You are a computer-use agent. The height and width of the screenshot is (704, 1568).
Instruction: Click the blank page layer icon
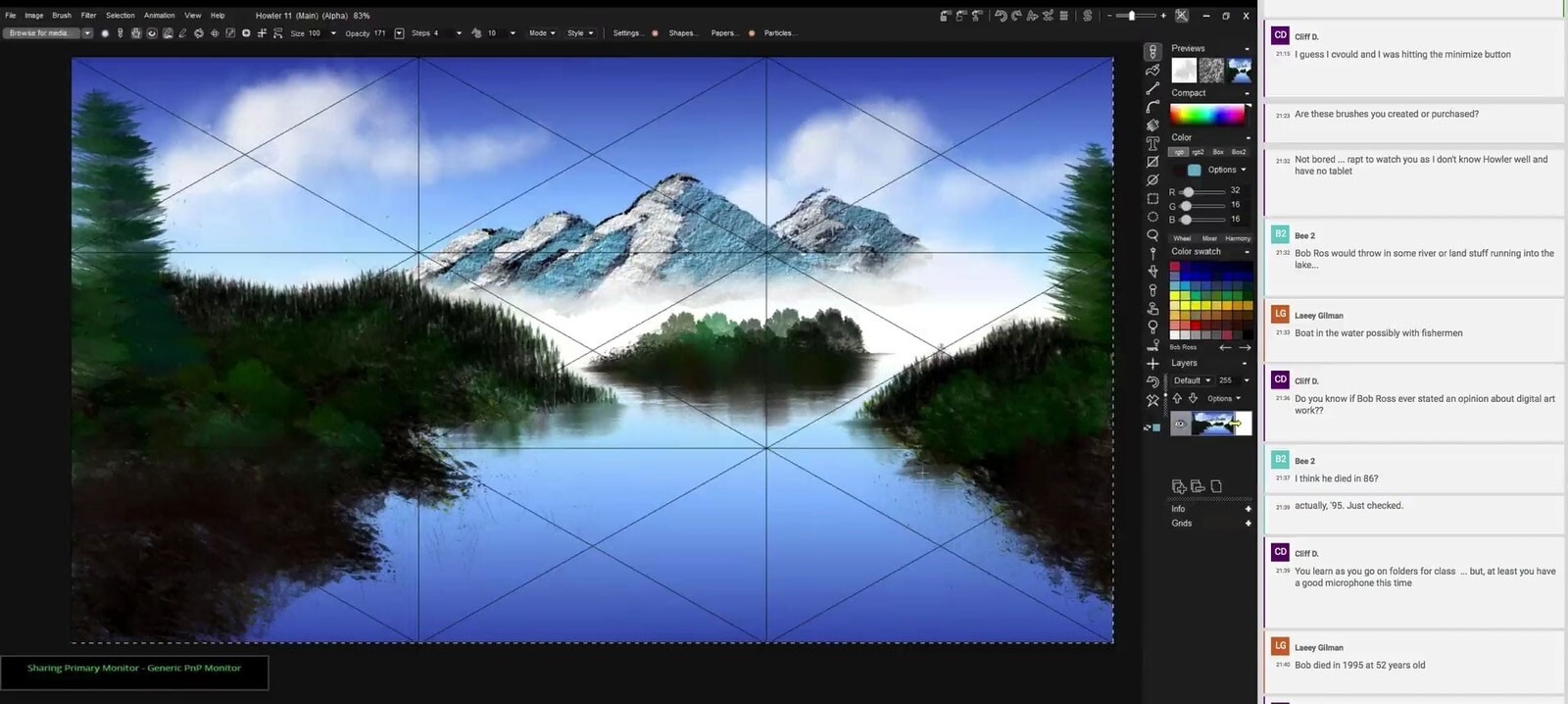point(1216,486)
